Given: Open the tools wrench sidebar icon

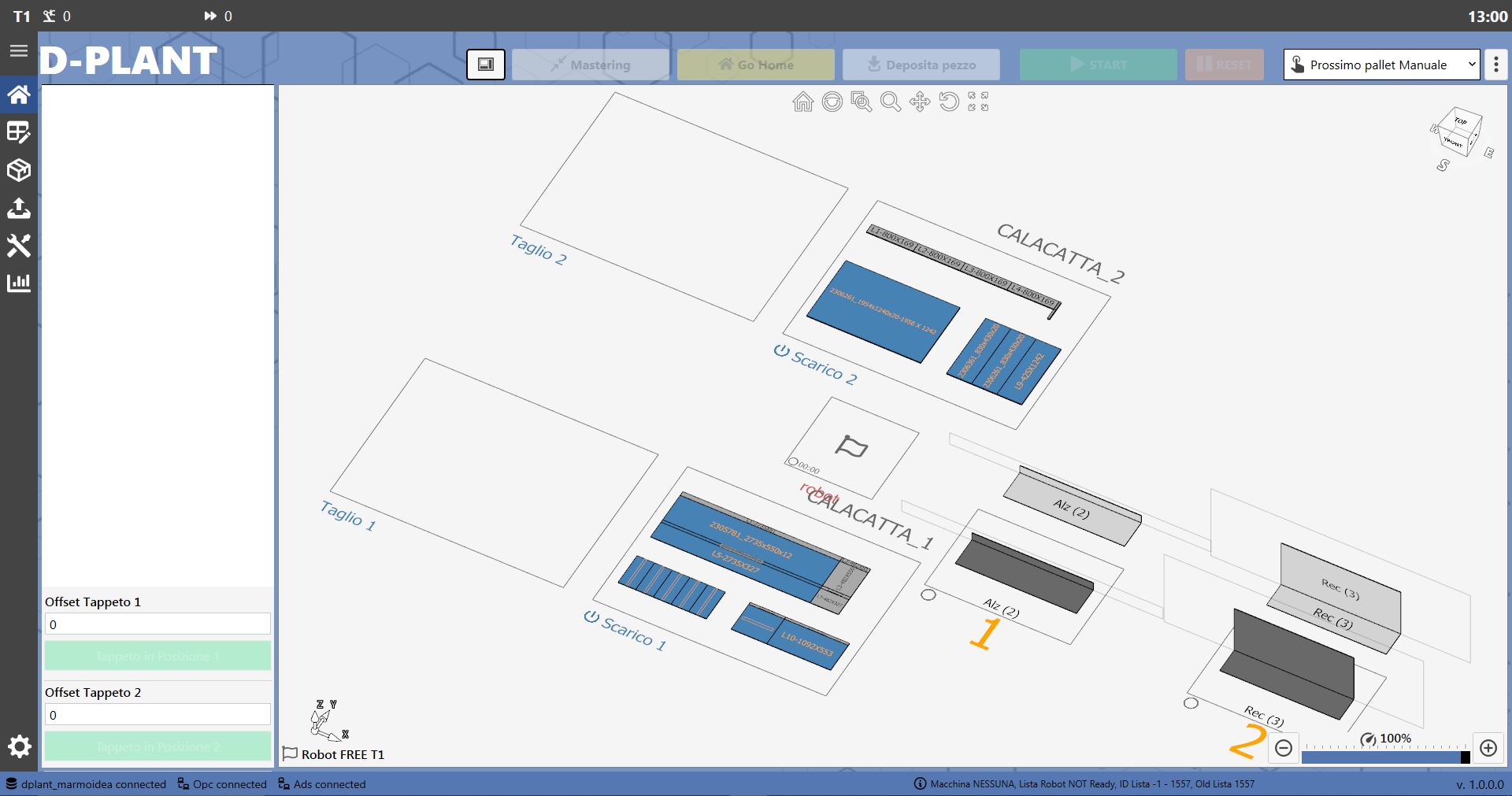Looking at the screenshot, I should 19,246.
